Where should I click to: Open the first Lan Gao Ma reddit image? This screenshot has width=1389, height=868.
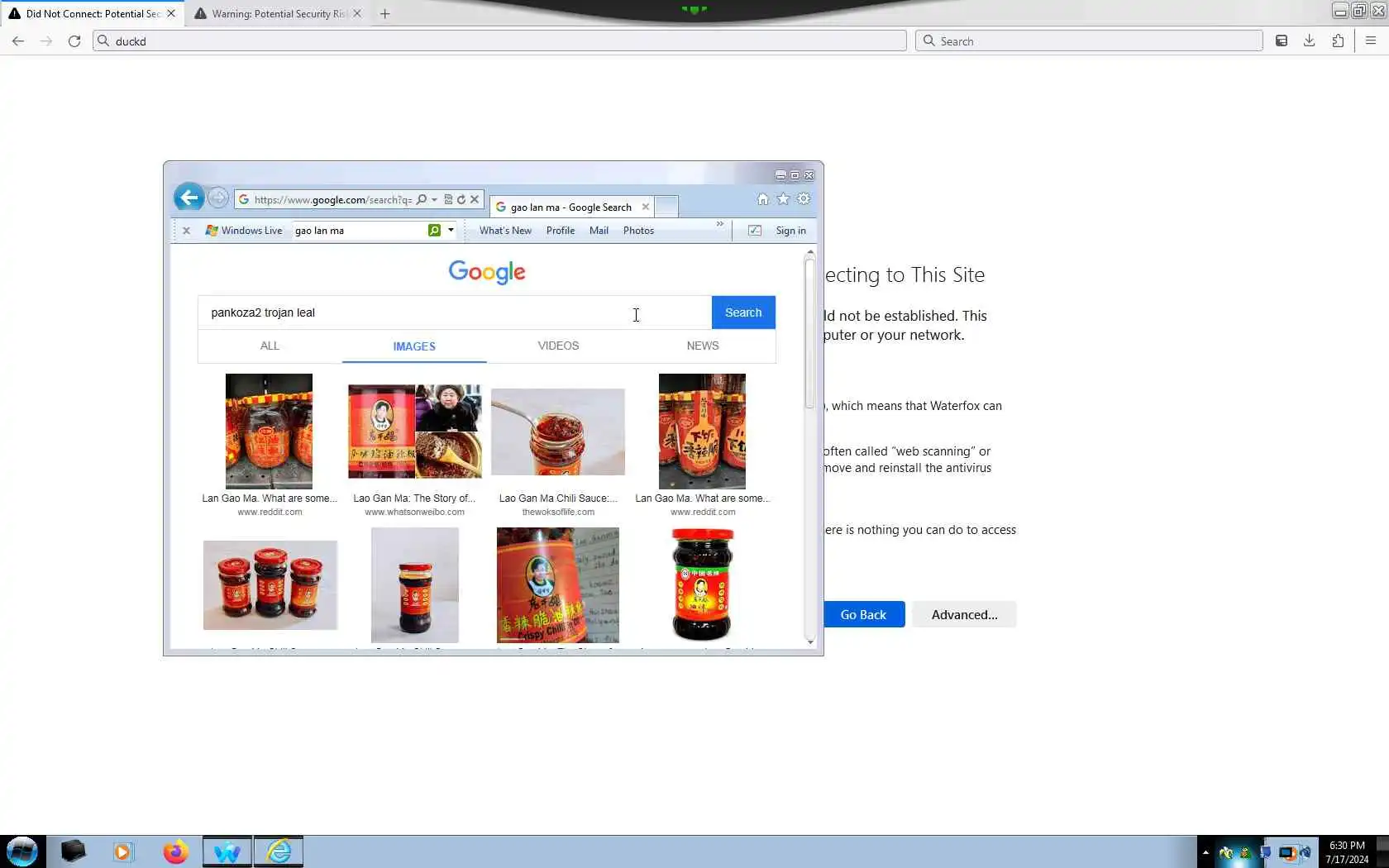point(270,432)
